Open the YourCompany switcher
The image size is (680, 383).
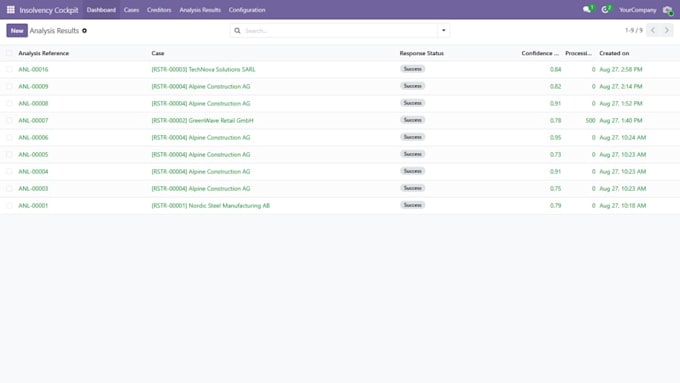tap(638, 10)
